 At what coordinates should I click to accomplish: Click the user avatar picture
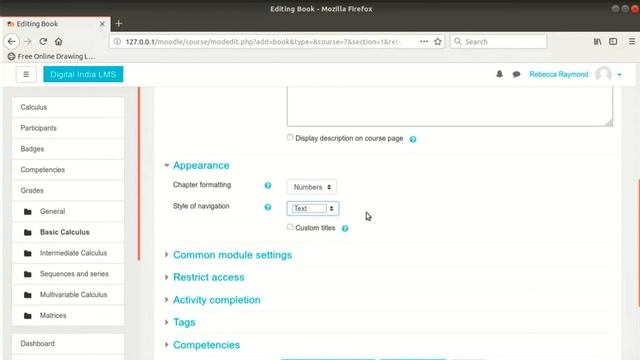tap(603, 74)
